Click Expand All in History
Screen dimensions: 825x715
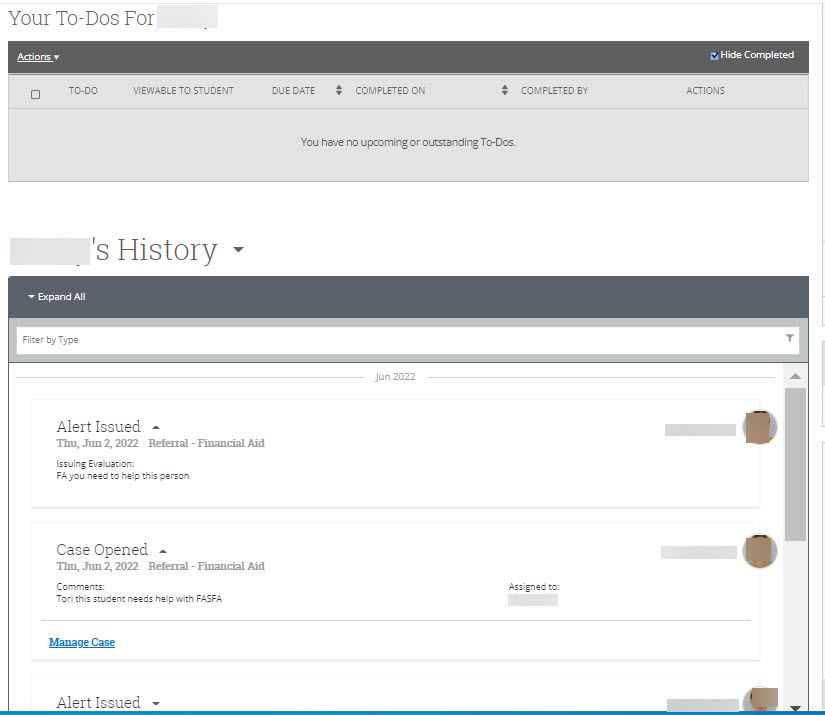pos(56,297)
